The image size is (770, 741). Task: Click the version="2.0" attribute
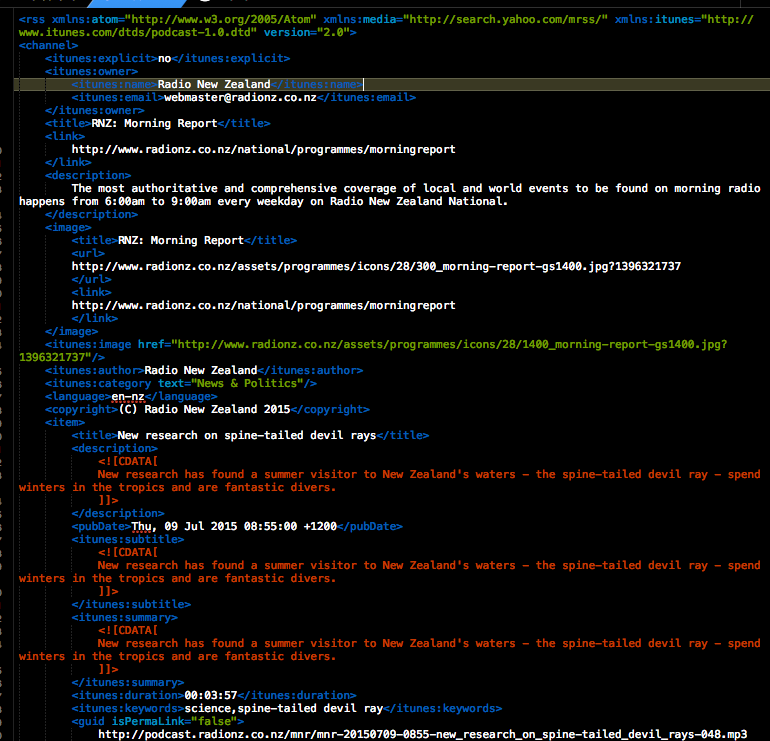[x=306, y=32]
